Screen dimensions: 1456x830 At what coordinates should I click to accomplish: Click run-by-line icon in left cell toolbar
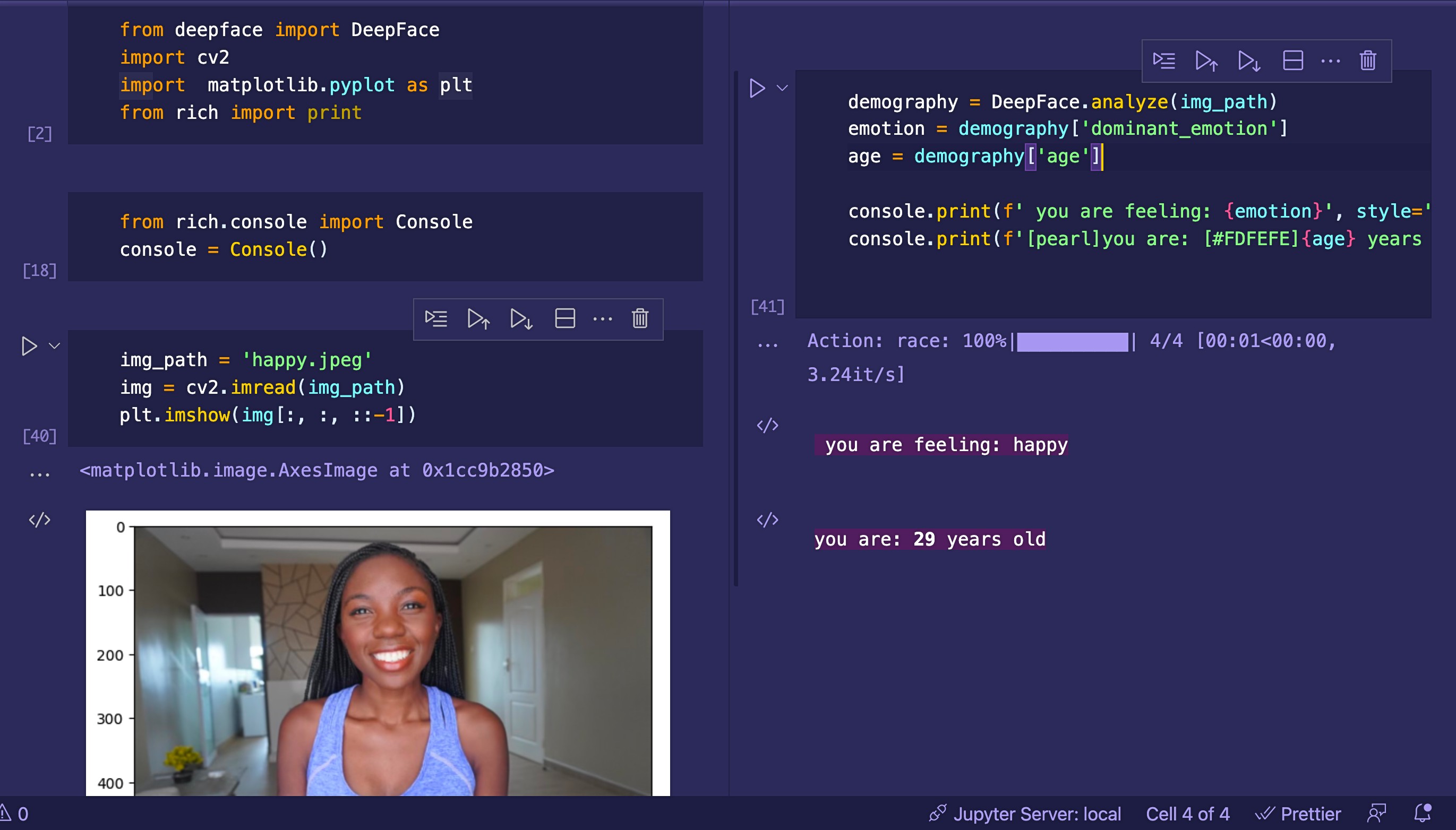pyautogui.click(x=436, y=318)
